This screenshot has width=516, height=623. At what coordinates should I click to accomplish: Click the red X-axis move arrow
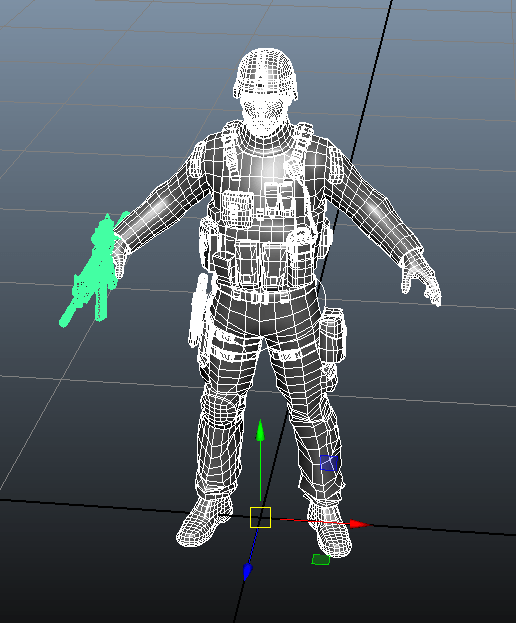(x=360, y=524)
